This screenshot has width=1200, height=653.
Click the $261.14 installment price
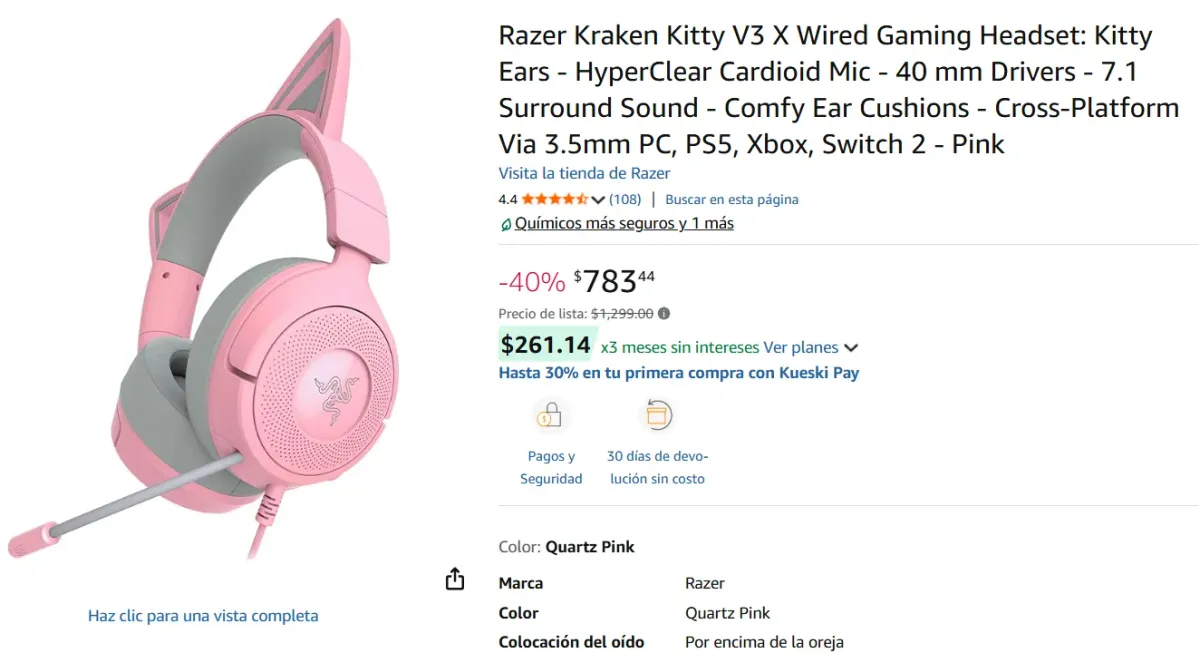(x=546, y=344)
